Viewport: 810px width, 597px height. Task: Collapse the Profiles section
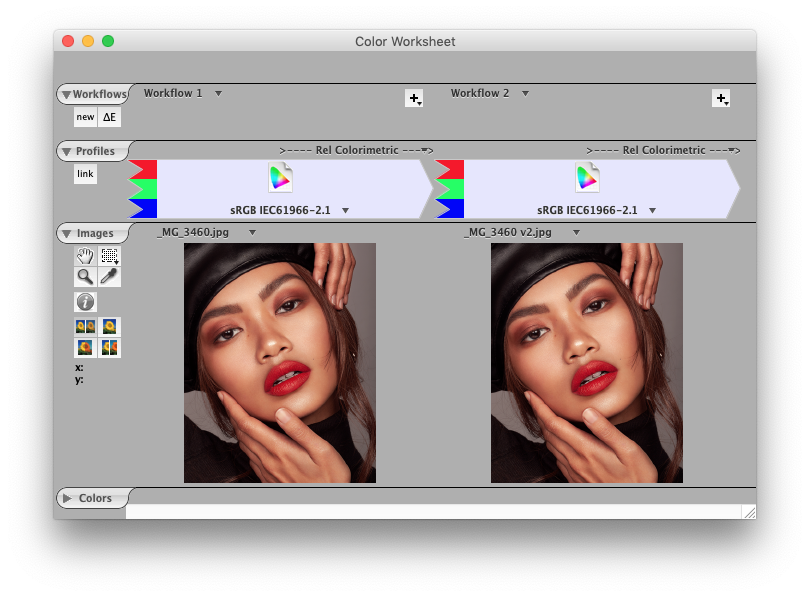click(66, 152)
